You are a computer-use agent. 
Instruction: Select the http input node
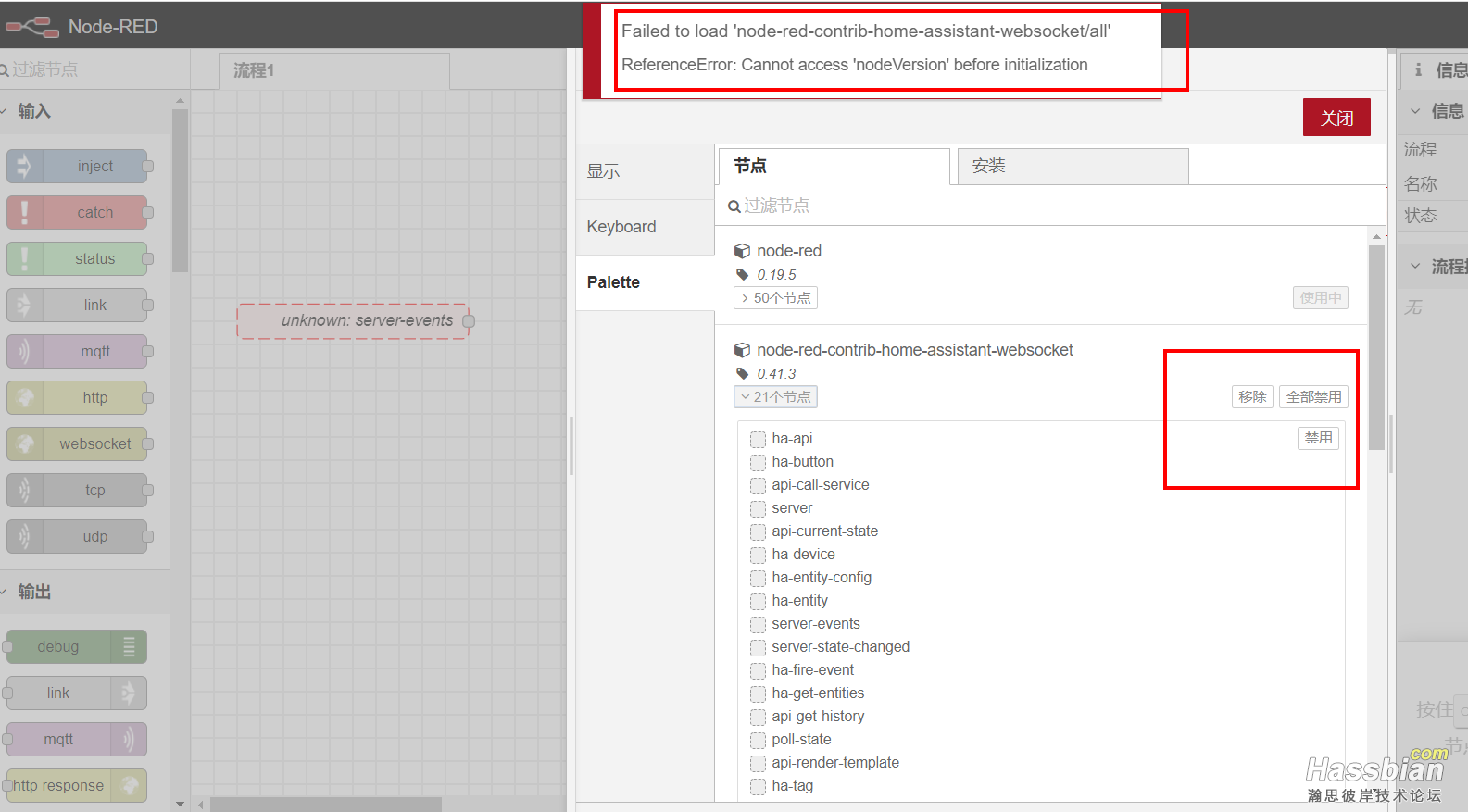pos(77,397)
